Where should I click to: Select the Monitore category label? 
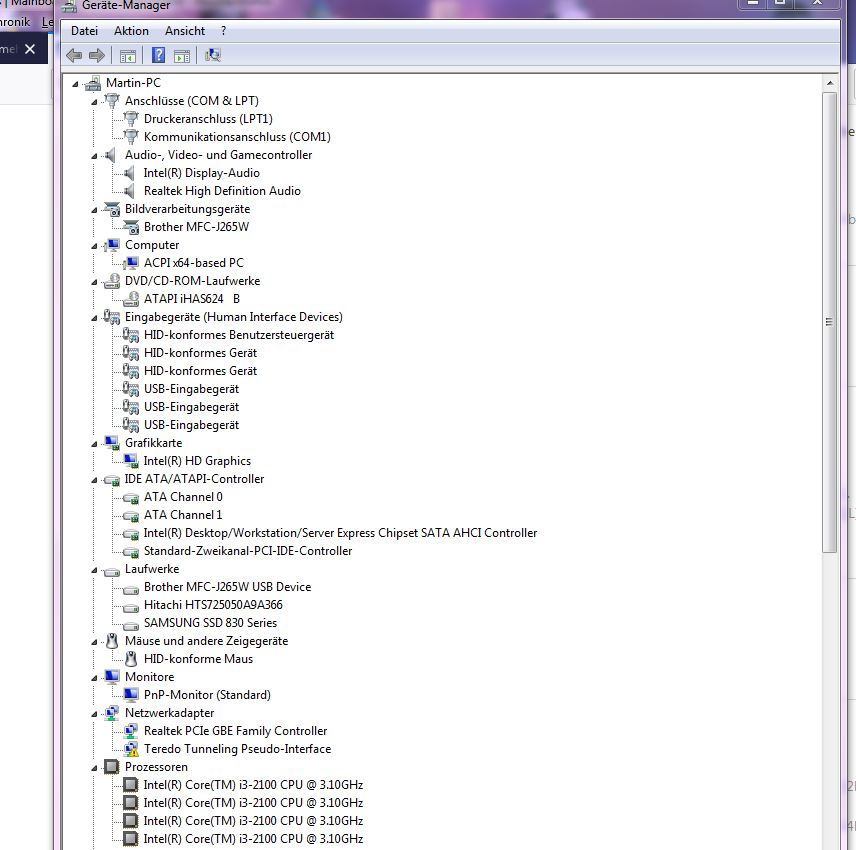click(150, 676)
